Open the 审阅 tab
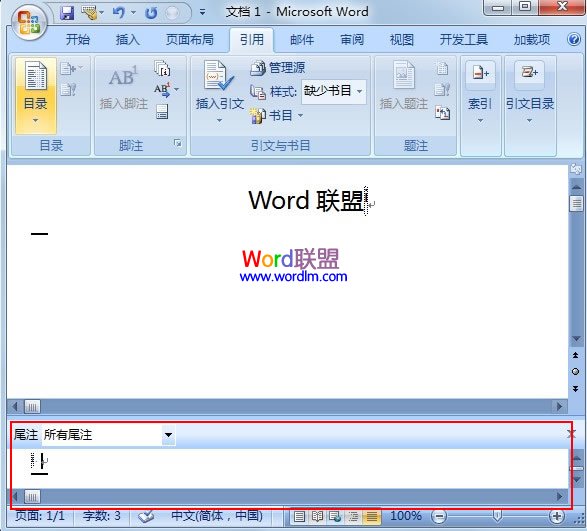 (352, 39)
